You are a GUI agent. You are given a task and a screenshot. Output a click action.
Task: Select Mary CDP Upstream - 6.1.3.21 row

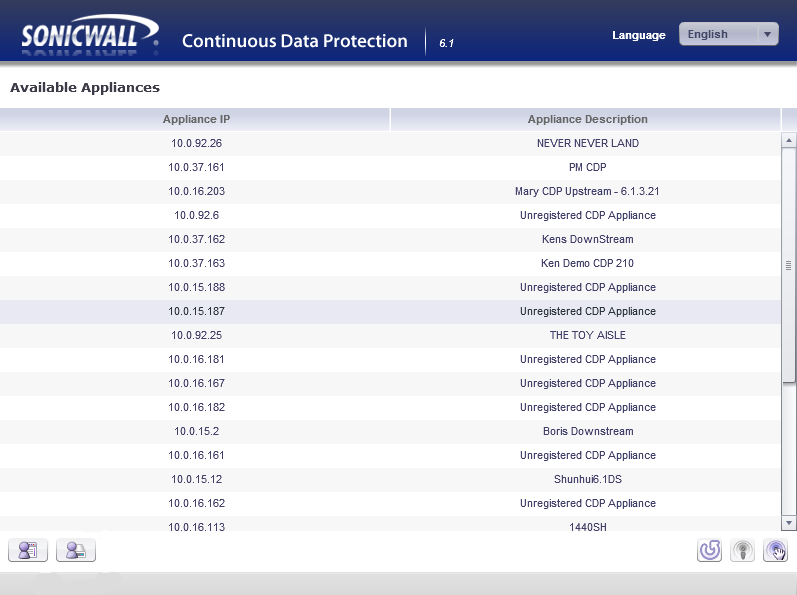(x=390, y=191)
